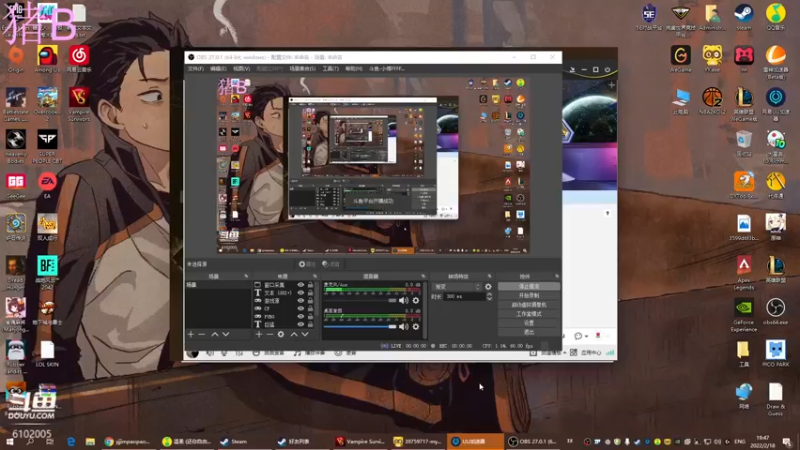The height and width of the screenshot is (450, 800).
Task: Hide the PUBG source with eye icon
Action: (301, 316)
